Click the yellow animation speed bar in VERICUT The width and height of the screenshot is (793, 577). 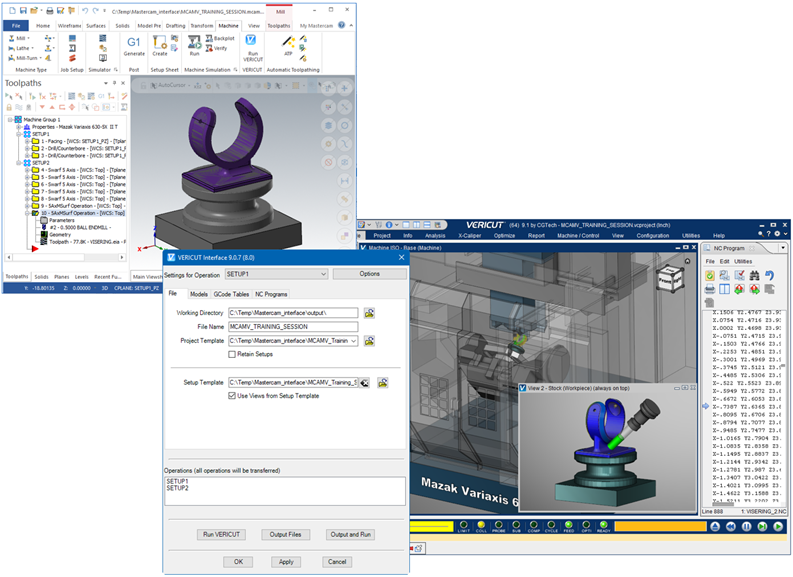click(431, 527)
